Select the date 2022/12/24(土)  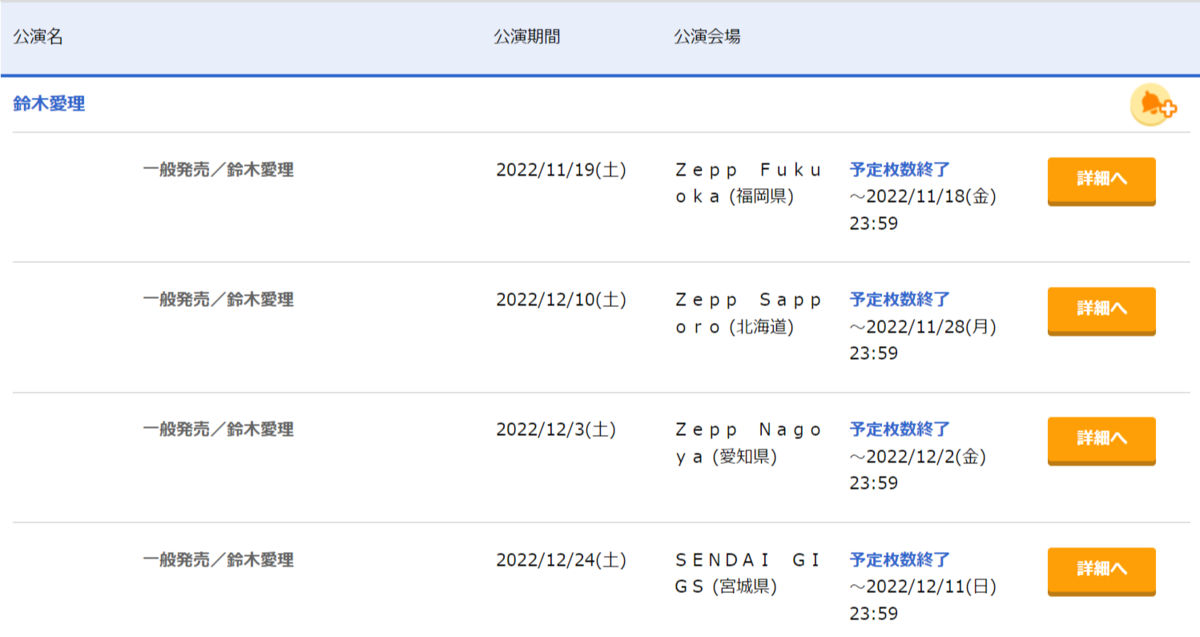[x=561, y=560]
